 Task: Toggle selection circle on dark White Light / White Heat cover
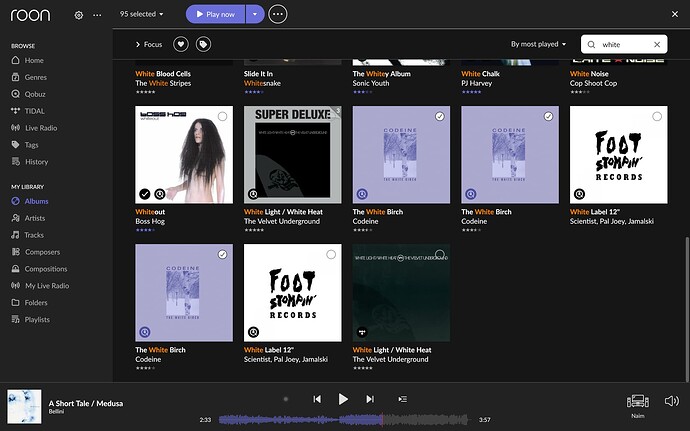pos(440,254)
